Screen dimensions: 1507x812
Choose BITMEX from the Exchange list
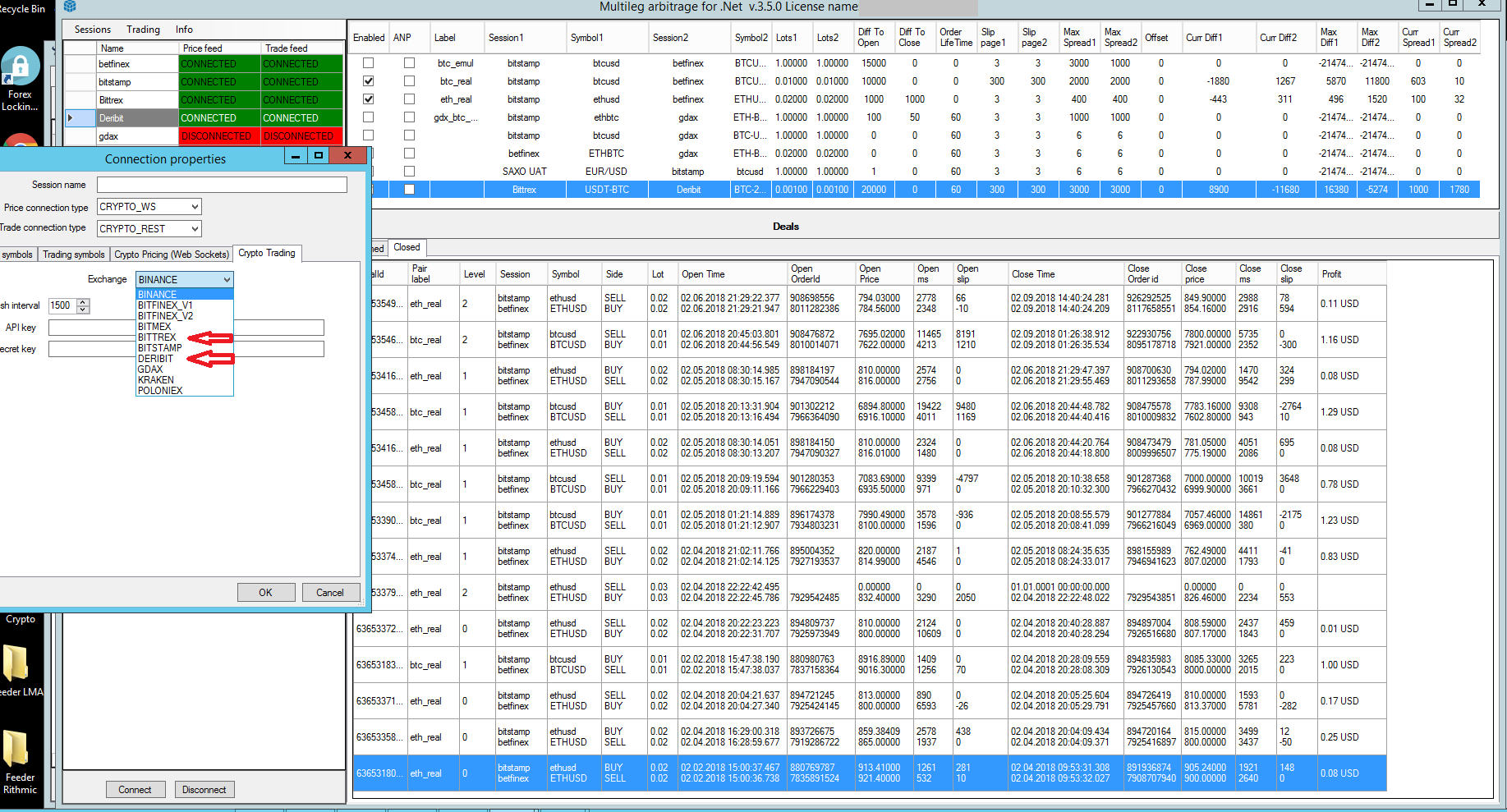tap(185, 327)
